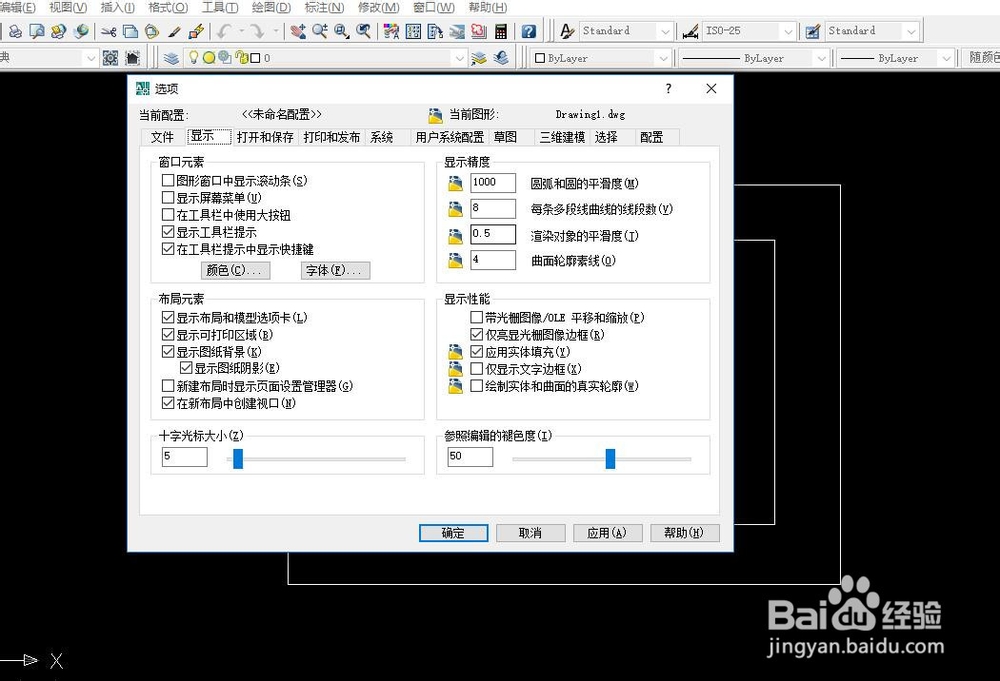Toggle display paper shadow checkbox
Viewport: 1000px width, 681px height.
point(186,368)
